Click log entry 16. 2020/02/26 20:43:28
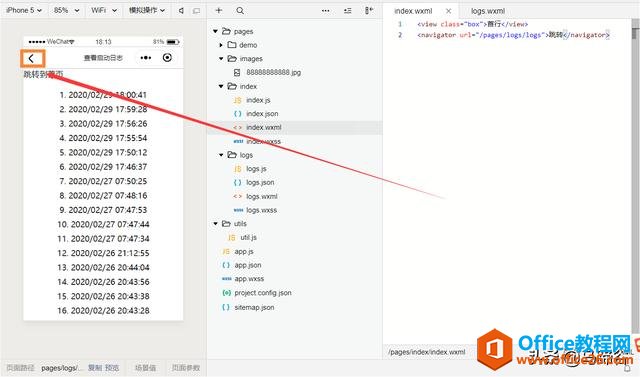 tap(103, 311)
